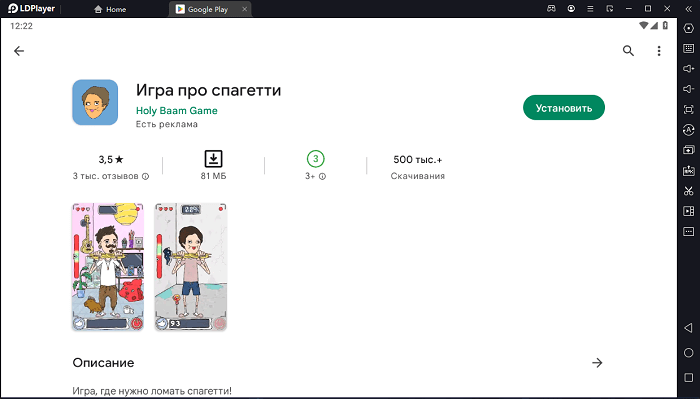This screenshot has height=399, width=700.
Task: Click the Описание heading
Action: [x=103, y=363]
